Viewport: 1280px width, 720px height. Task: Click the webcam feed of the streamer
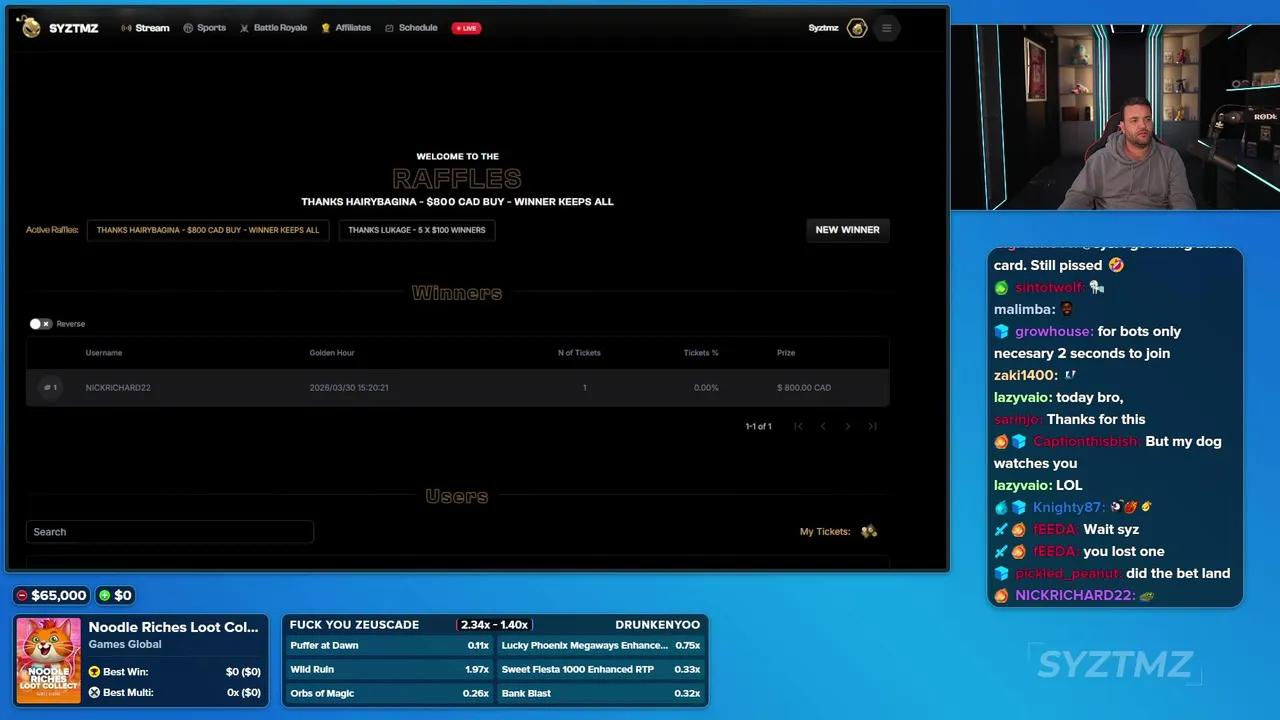1115,117
